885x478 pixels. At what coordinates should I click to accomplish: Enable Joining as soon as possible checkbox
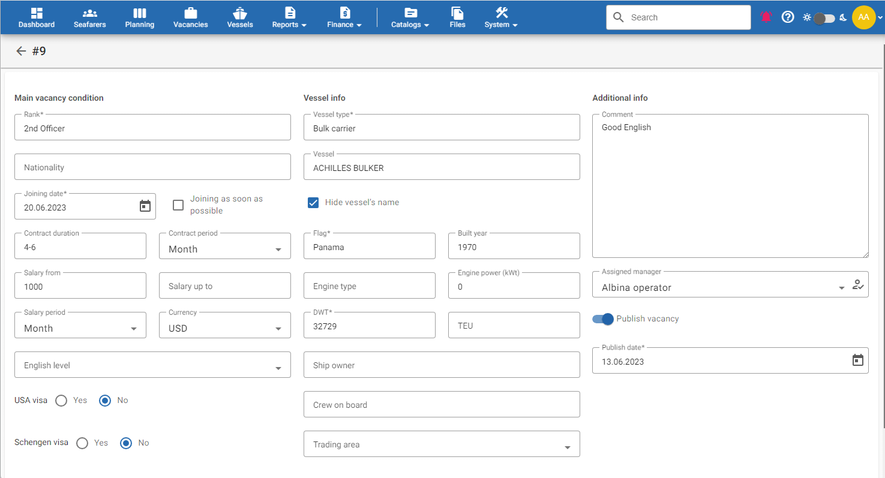point(178,205)
